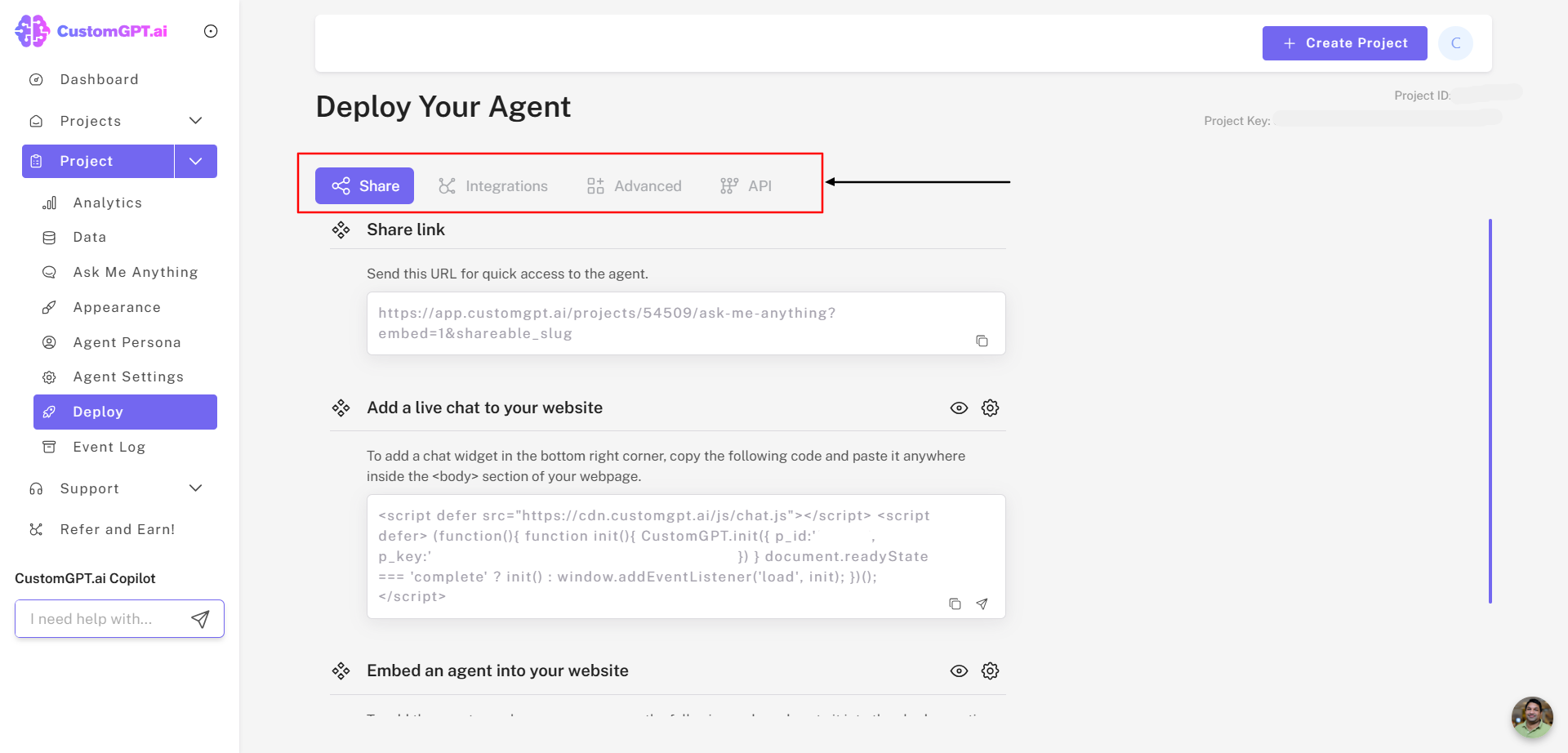Open Agent Persona page
This screenshot has height=753, width=1568.
[x=127, y=342]
